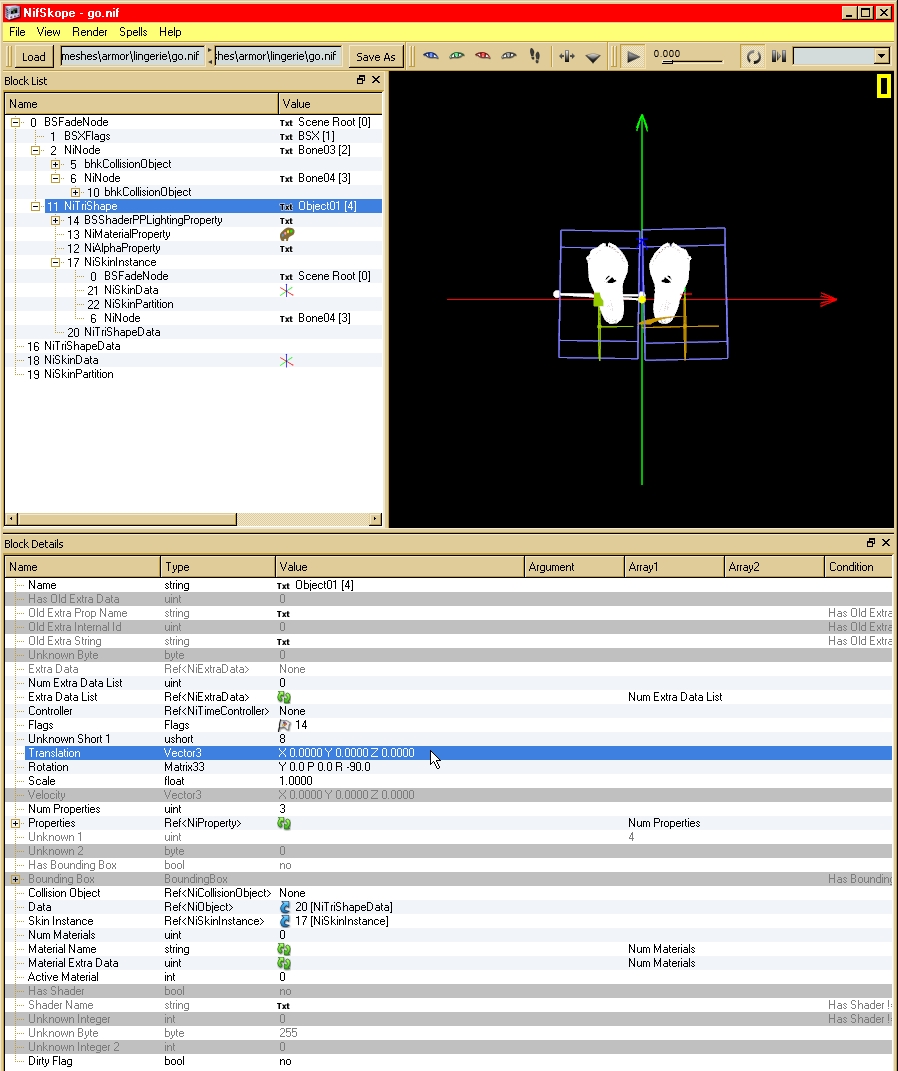This screenshot has width=898, height=1071.
Task: Collapse the 2 NiNode tree branch
Action: 36,150
